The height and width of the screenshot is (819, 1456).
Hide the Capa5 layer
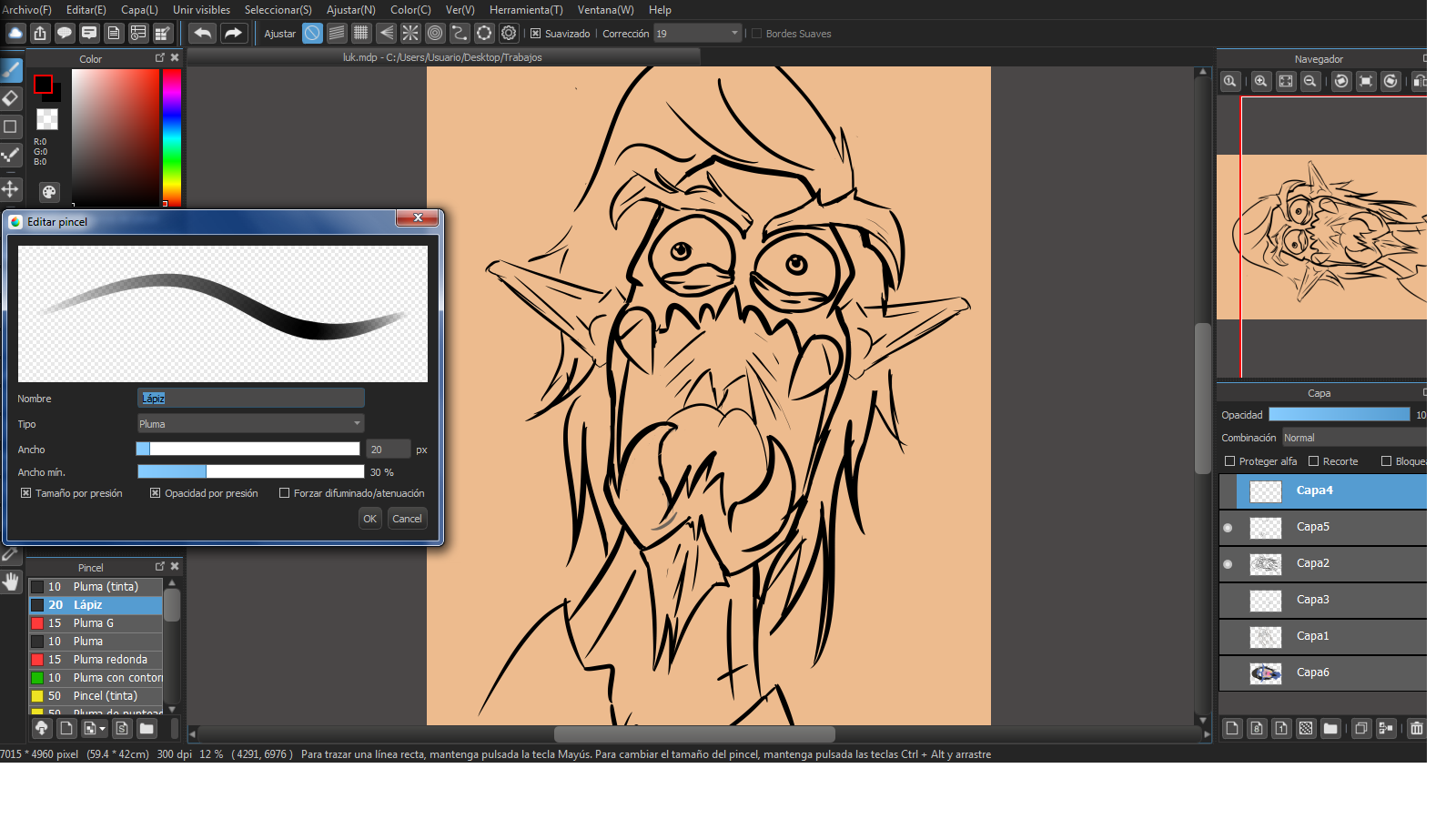1228,528
